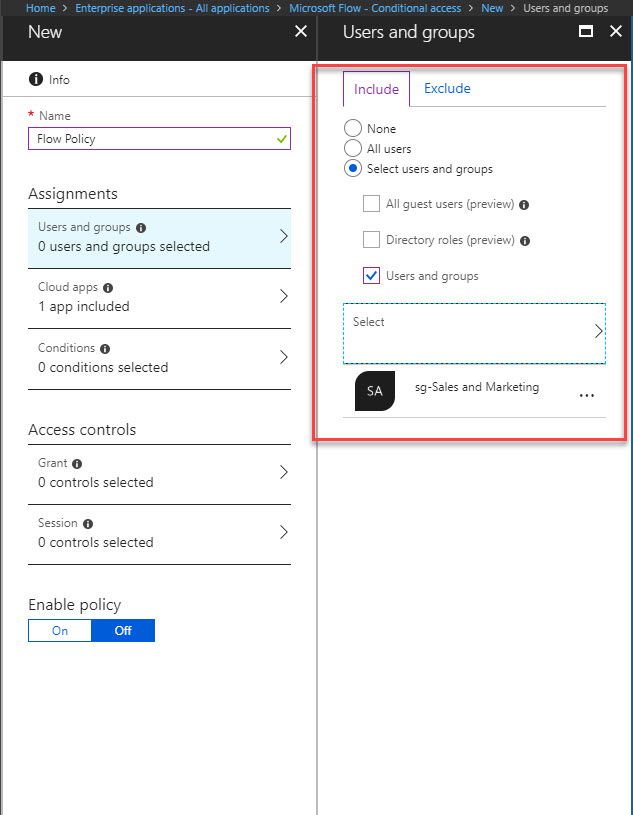Click info icon beside Session
633x815 pixels.
point(88,524)
